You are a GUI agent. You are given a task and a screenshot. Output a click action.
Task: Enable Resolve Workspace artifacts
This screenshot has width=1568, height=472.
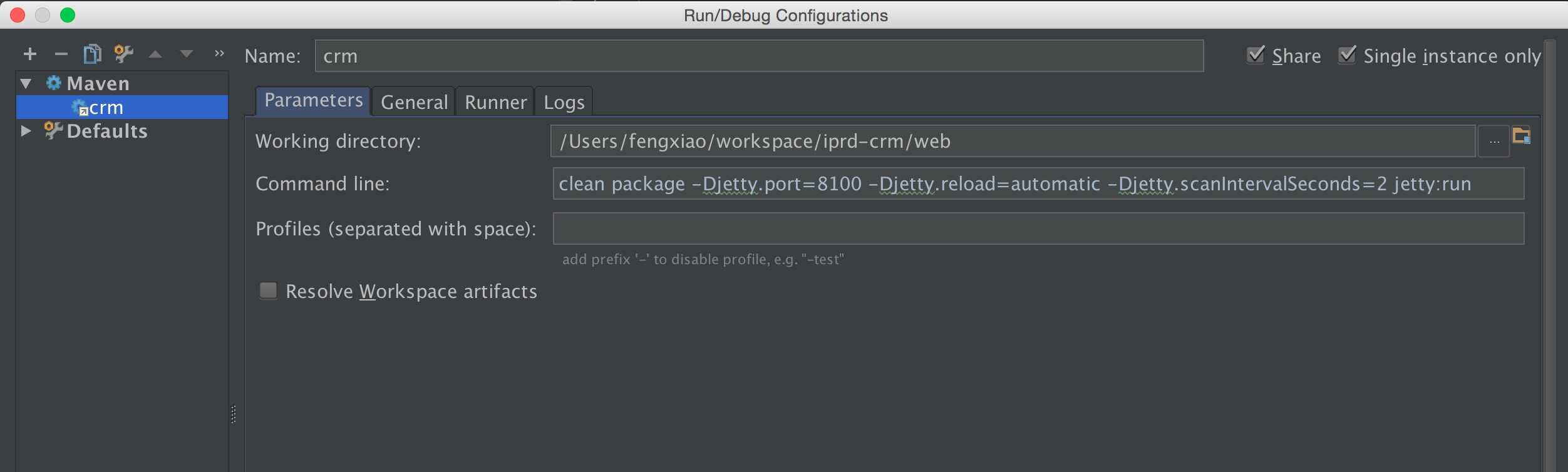click(268, 290)
